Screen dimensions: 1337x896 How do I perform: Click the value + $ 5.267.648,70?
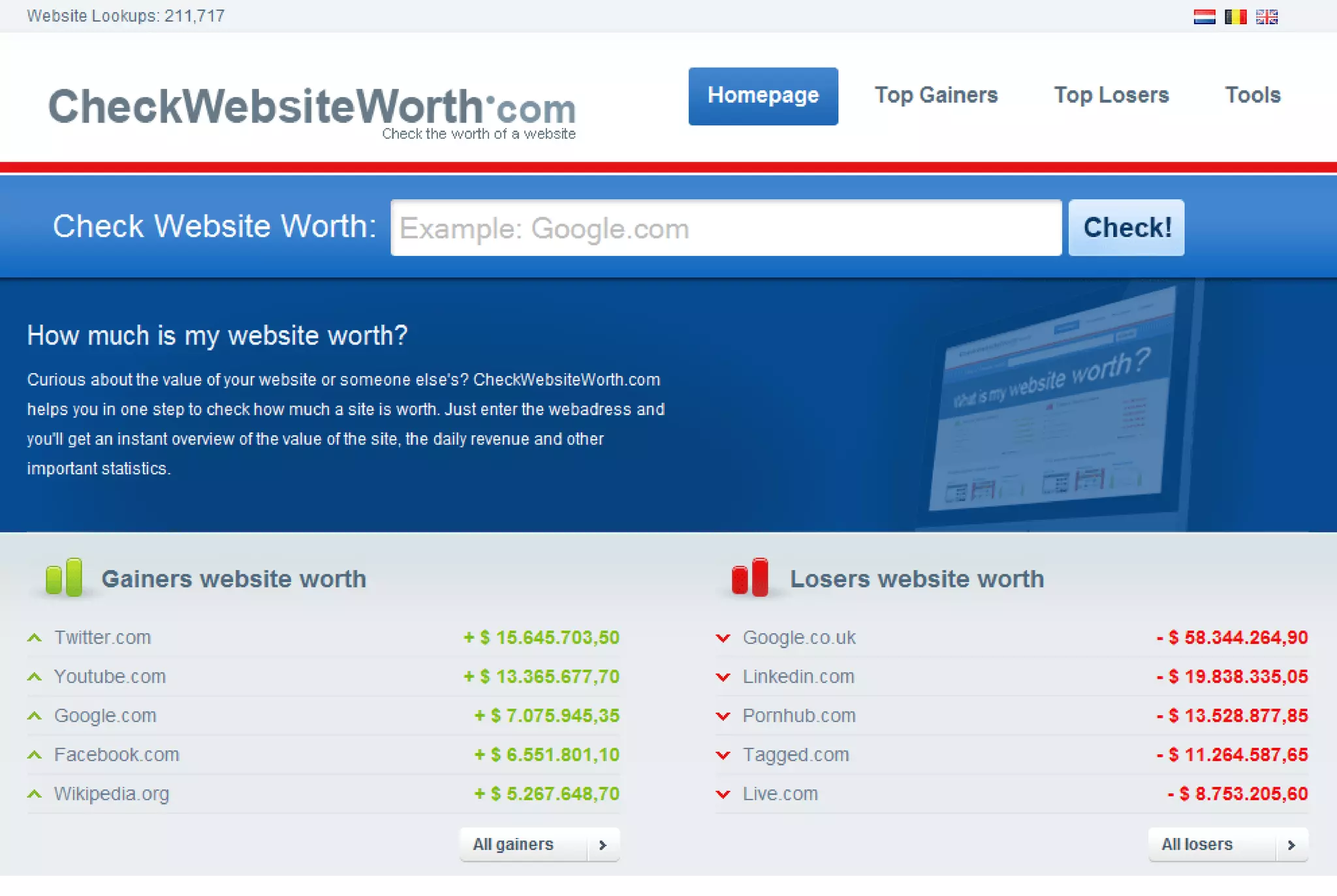pyautogui.click(x=546, y=794)
